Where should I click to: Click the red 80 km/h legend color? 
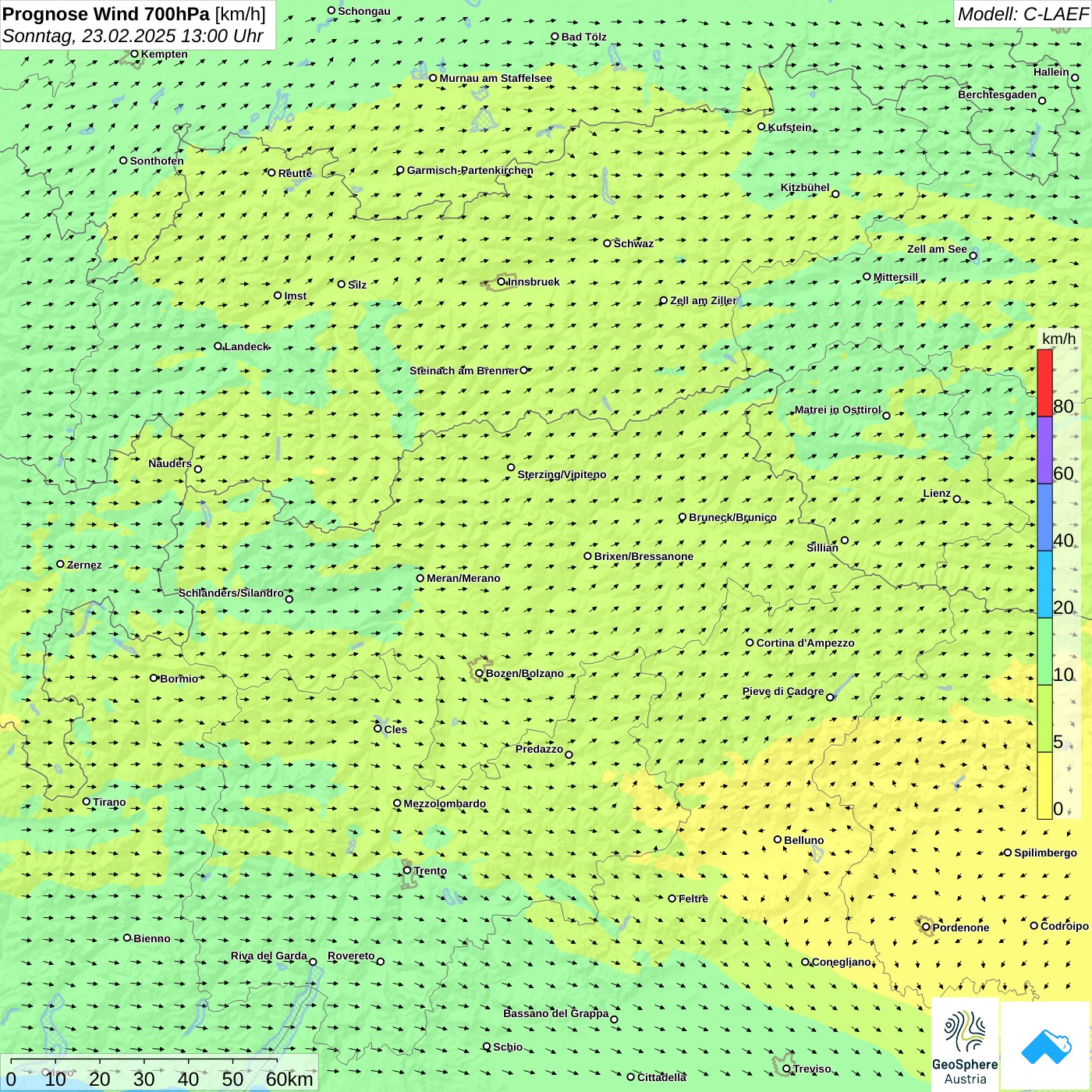point(1044,383)
